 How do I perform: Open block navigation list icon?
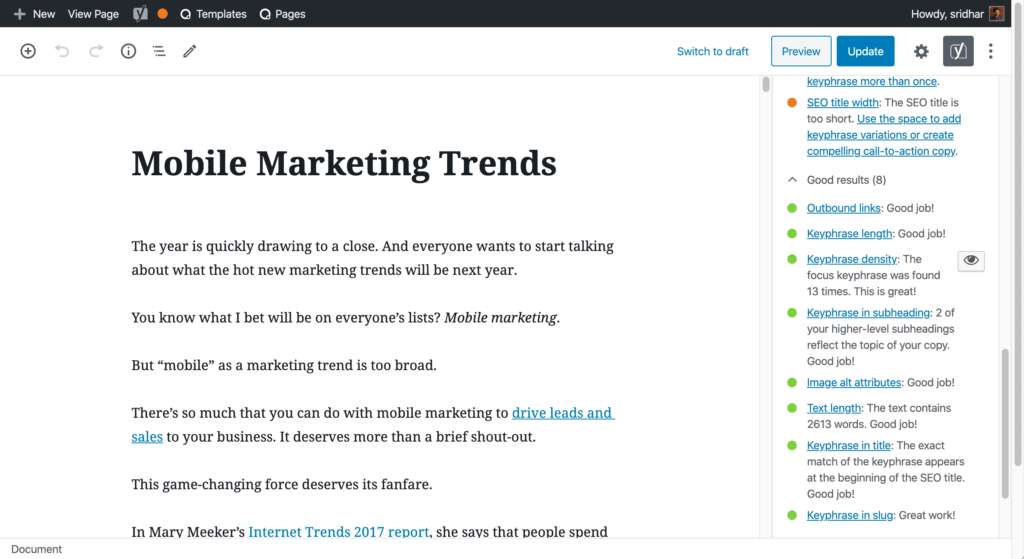coord(159,51)
